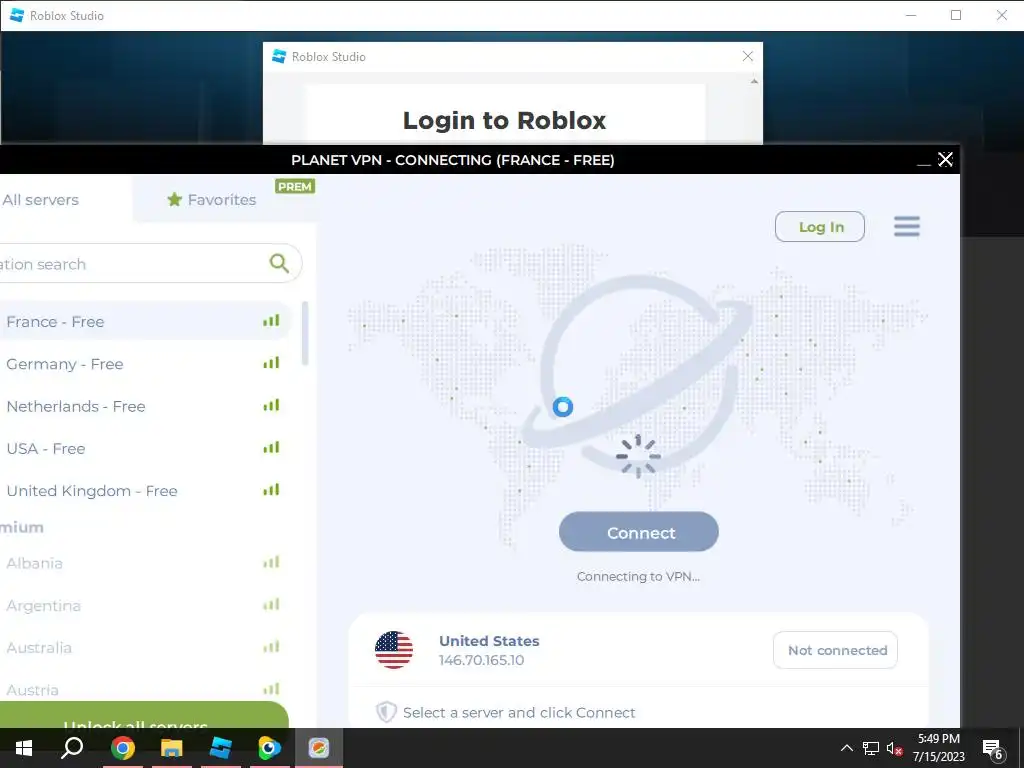Click the muted volume tray icon

click(894, 748)
